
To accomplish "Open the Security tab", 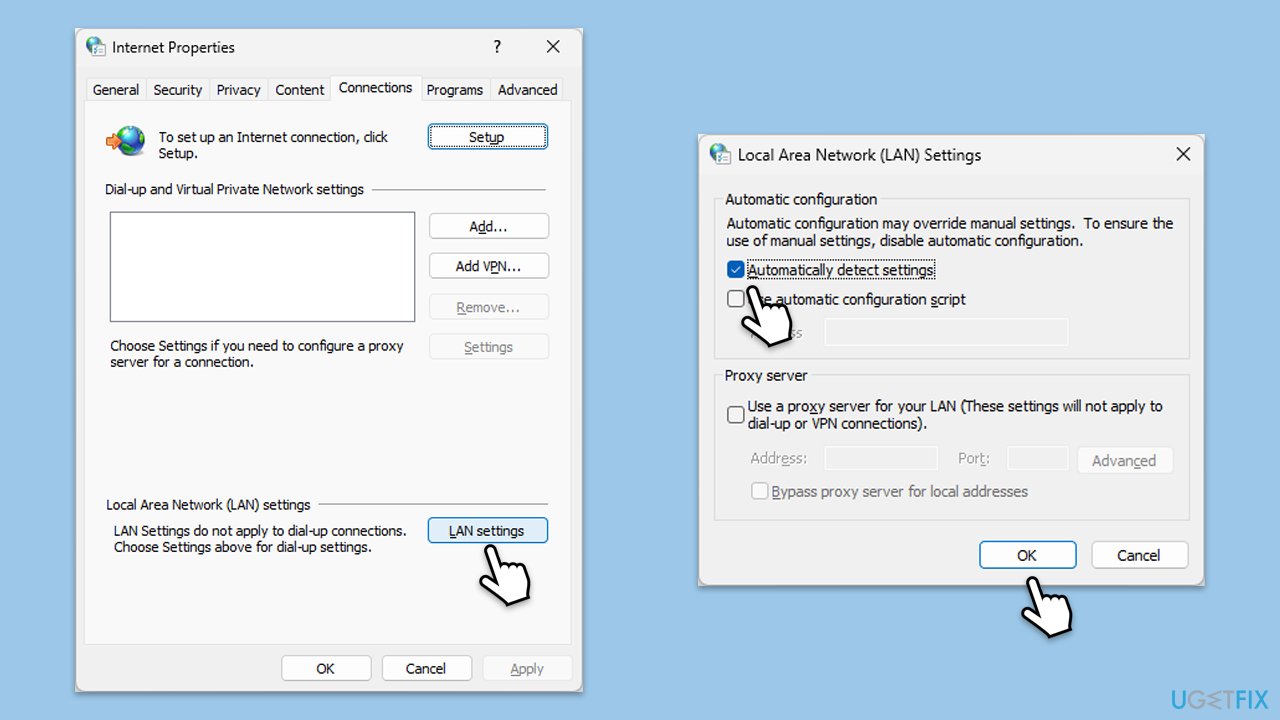I will tap(177, 90).
